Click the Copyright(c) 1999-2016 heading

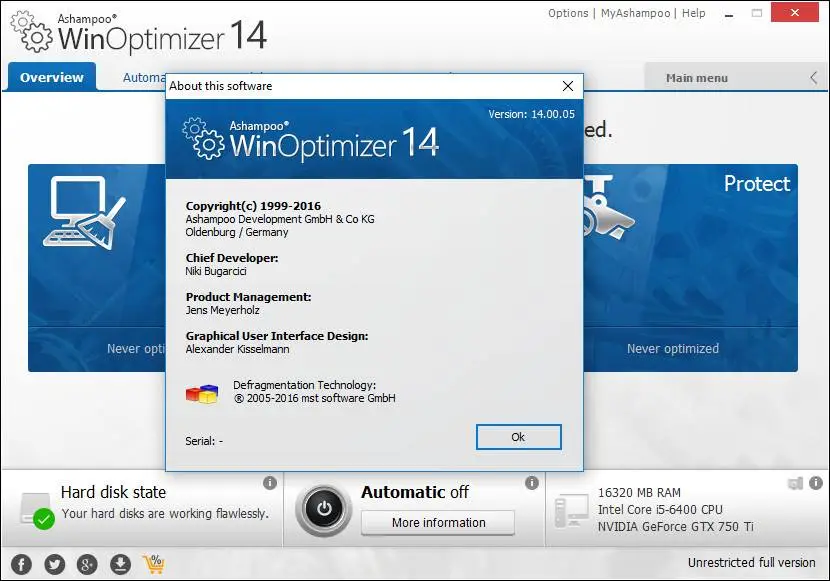tap(253, 206)
